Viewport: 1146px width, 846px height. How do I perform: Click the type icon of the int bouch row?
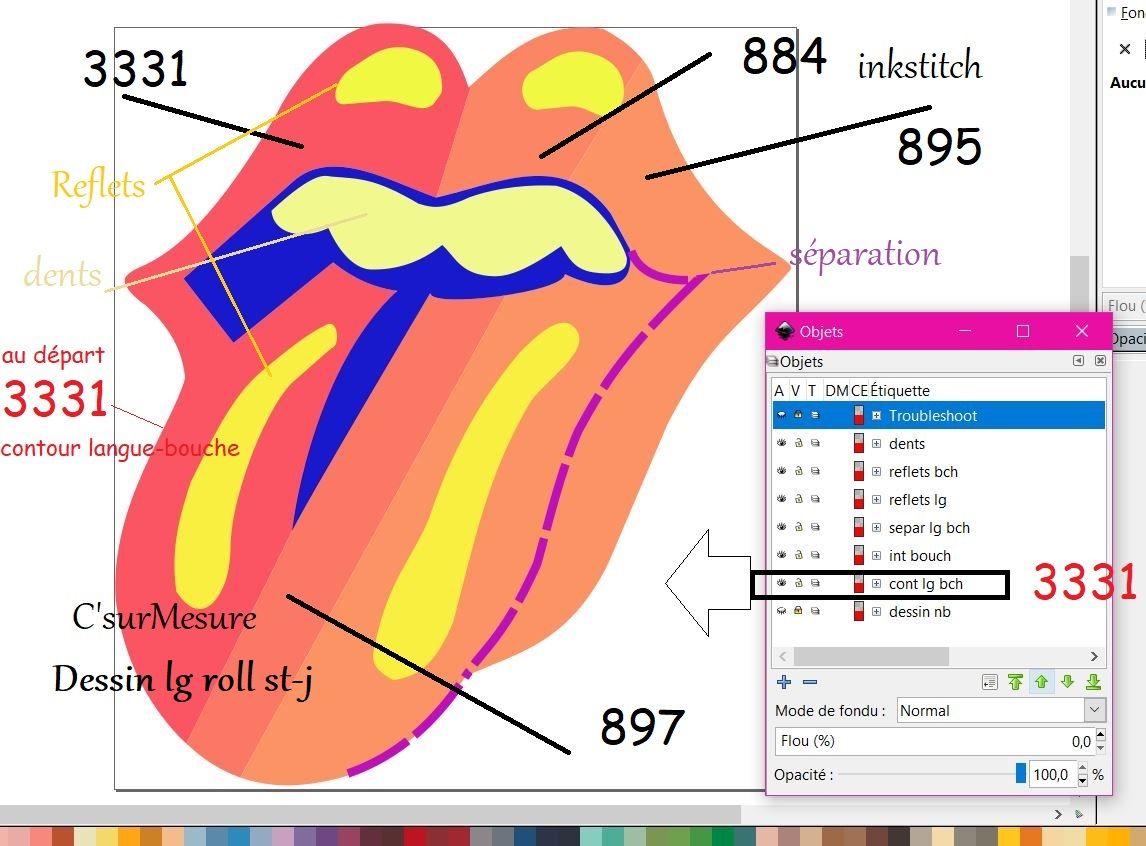tap(815, 555)
